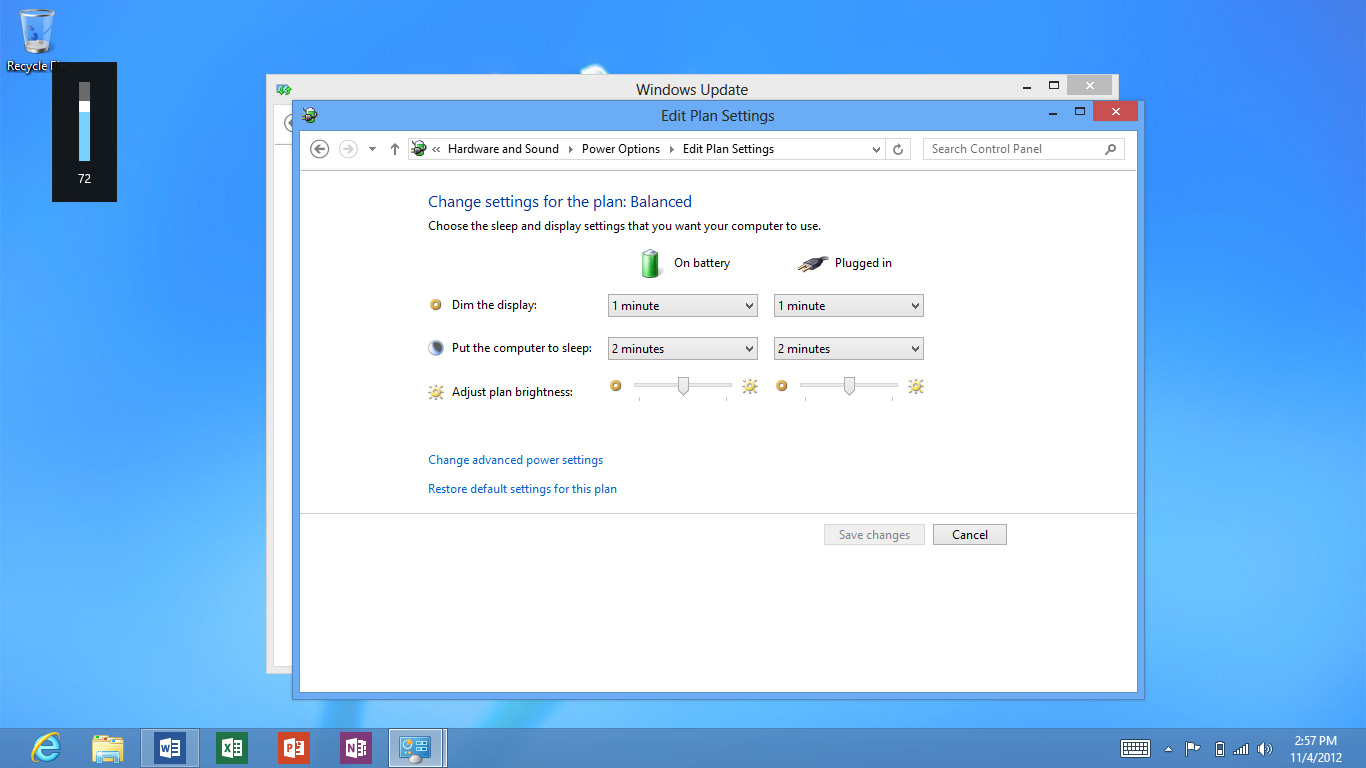The image size is (1366, 768).
Task: Open Excel from the taskbar
Action: [232, 748]
